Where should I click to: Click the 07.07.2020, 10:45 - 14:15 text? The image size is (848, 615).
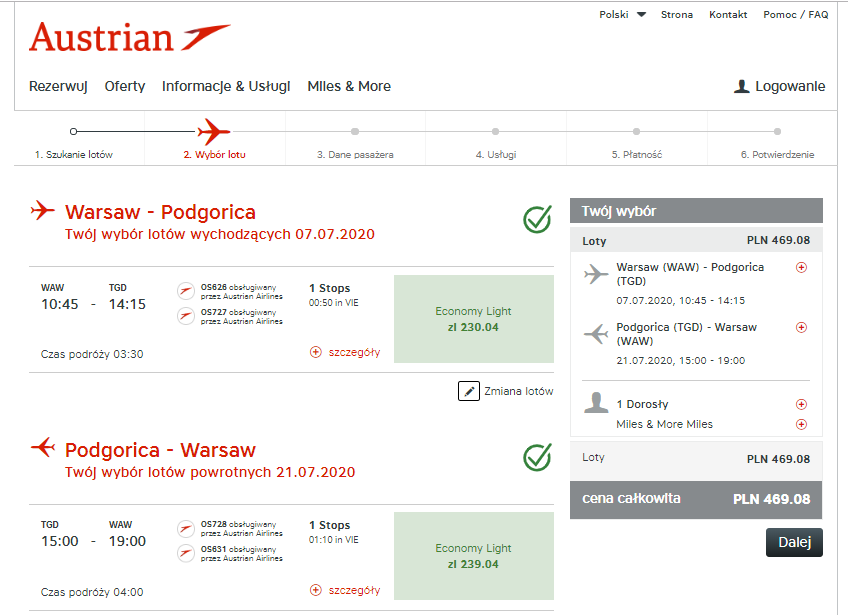pyautogui.click(x=680, y=301)
